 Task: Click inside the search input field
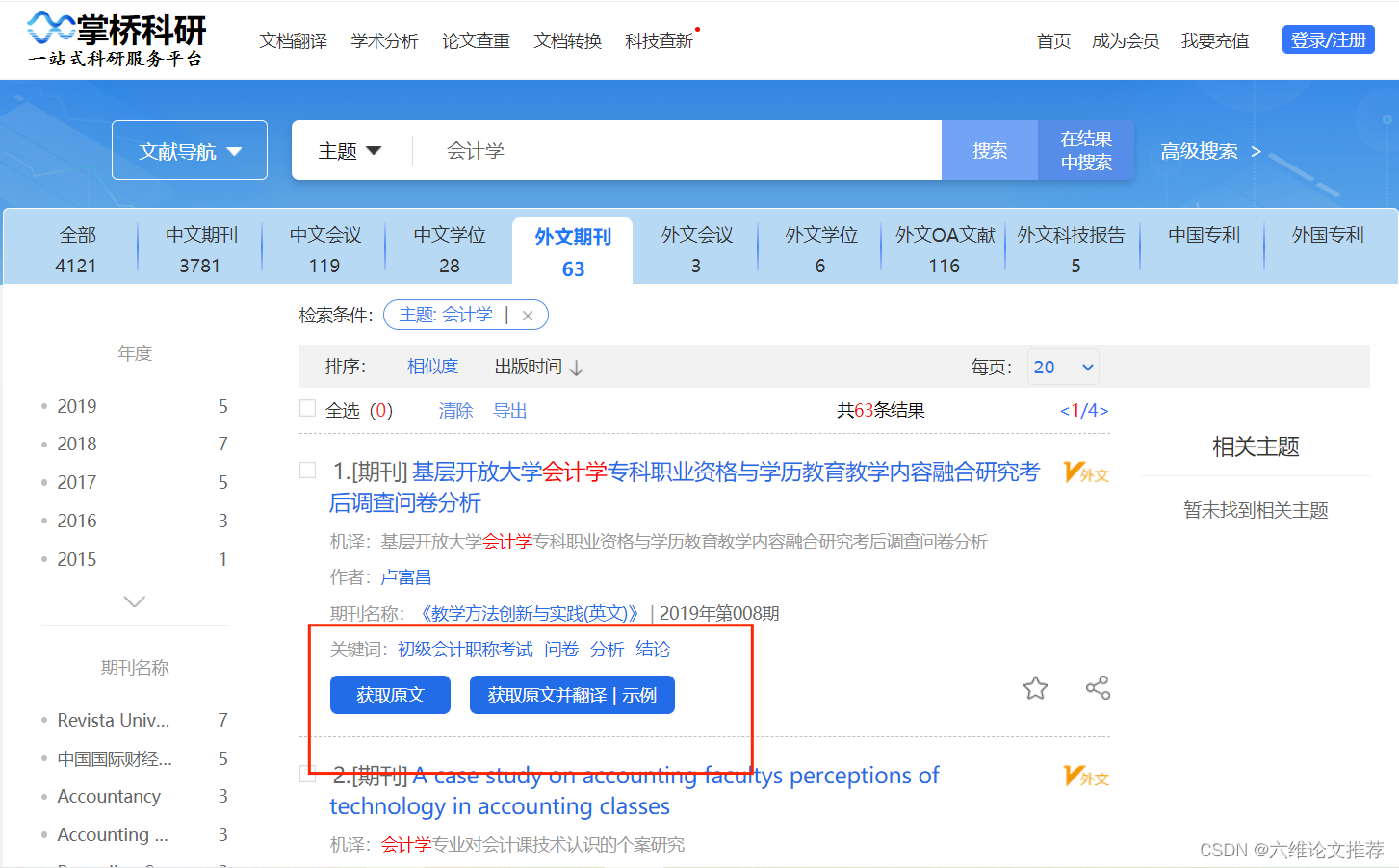674,149
